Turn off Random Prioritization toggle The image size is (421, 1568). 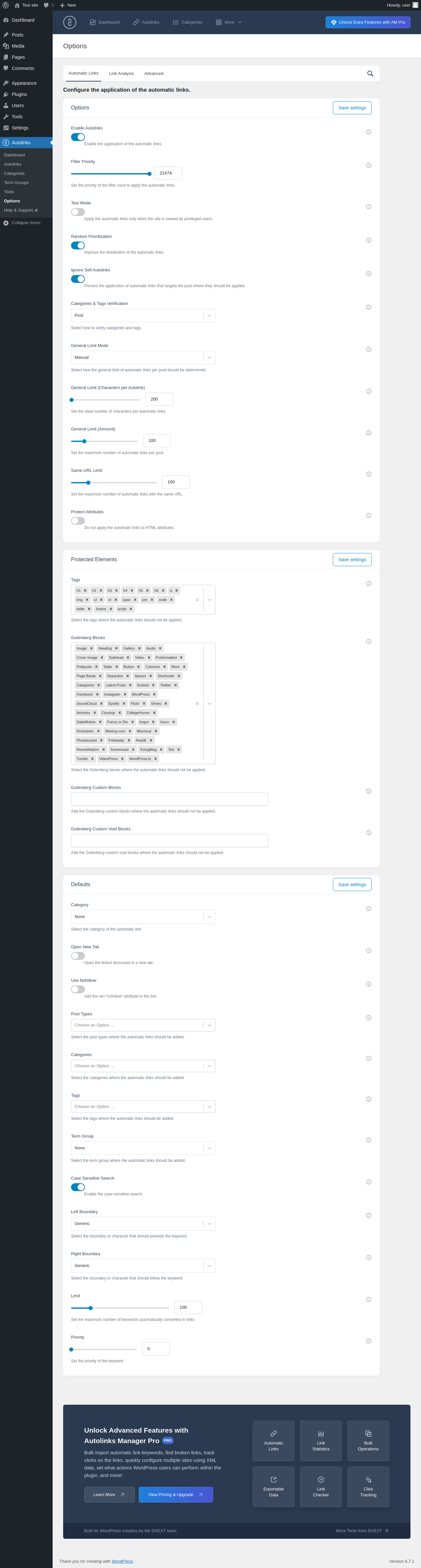click(x=78, y=246)
